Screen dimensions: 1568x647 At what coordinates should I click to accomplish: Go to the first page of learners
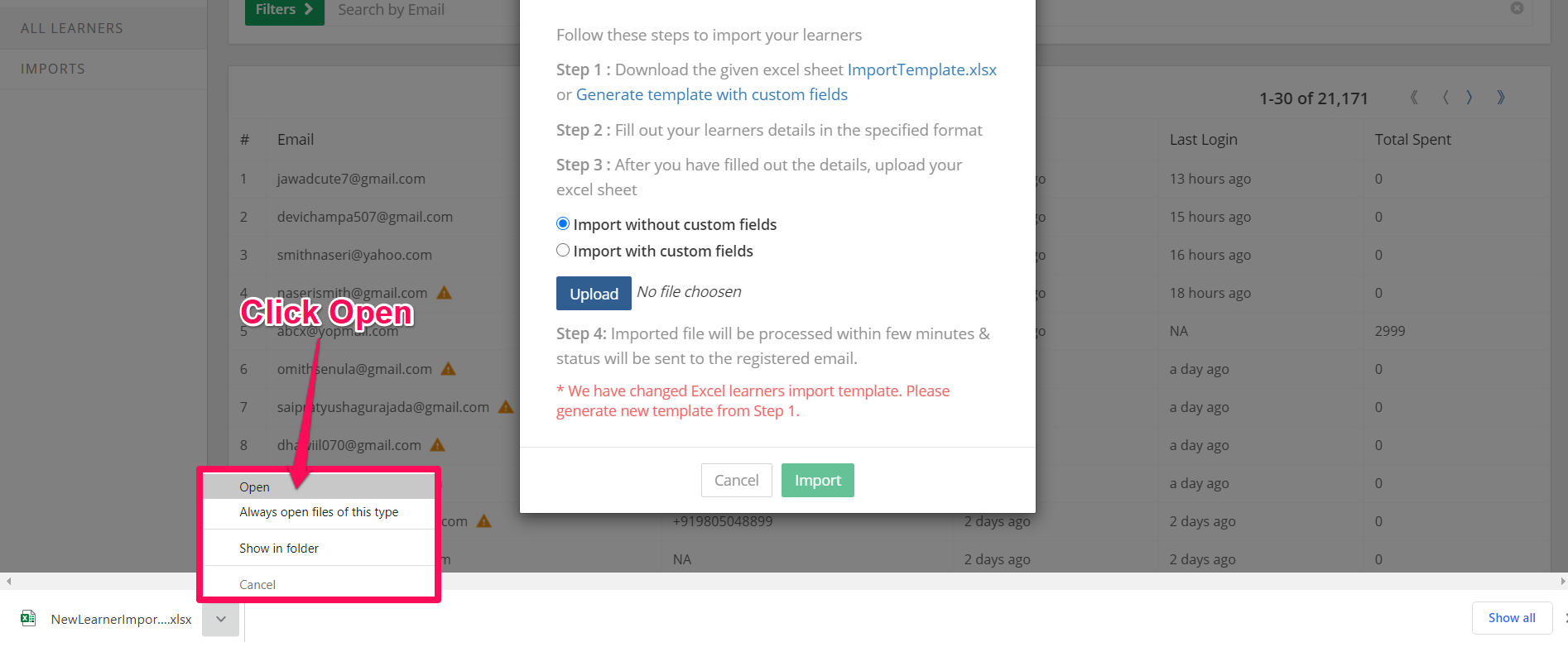(x=1414, y=98)
